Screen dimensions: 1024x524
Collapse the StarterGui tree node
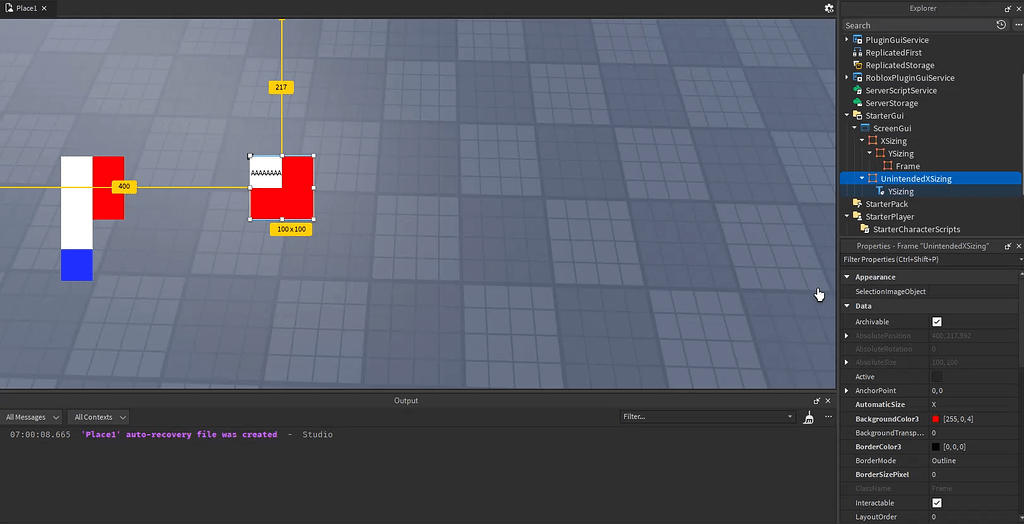point(847,116)
